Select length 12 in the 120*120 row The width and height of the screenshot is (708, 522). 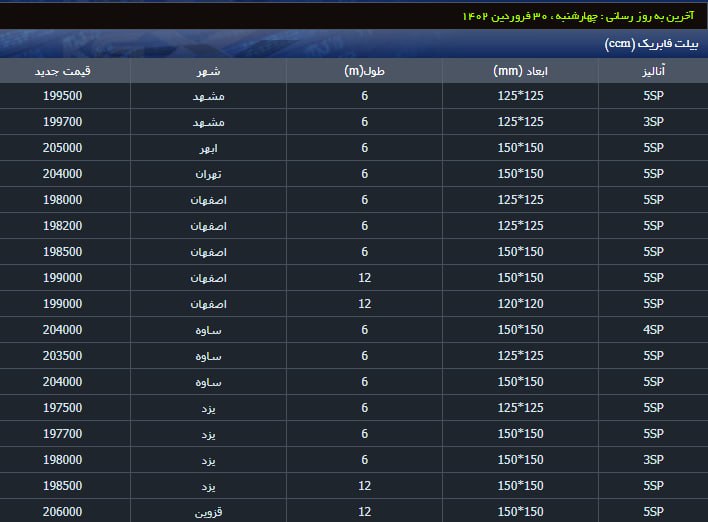[x=364, y=304]
